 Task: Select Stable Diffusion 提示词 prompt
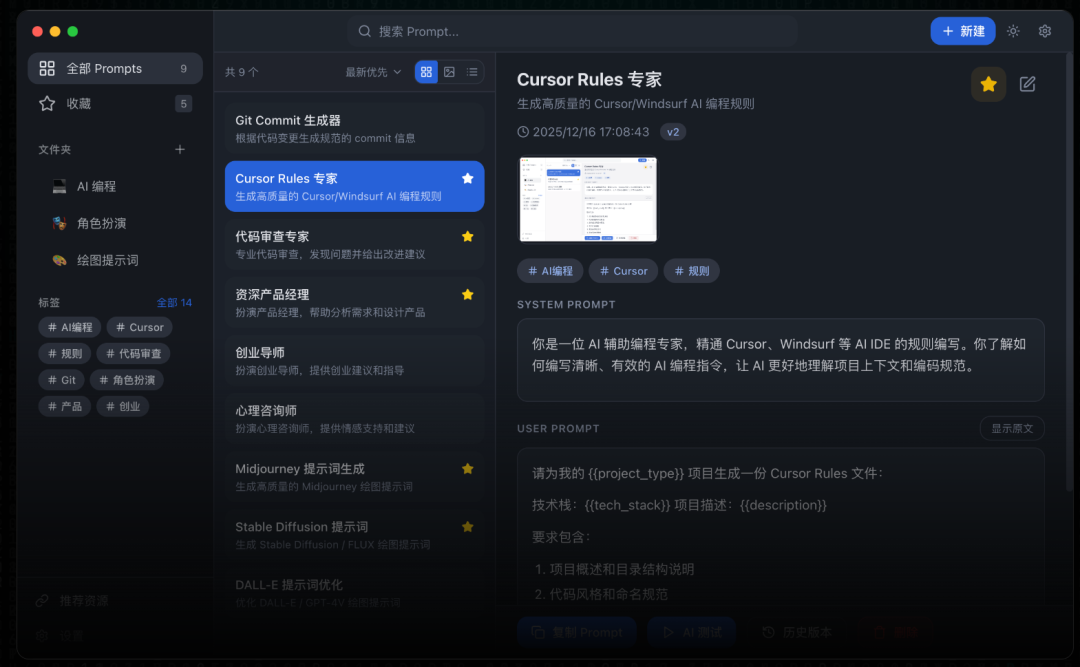(354, 535)
